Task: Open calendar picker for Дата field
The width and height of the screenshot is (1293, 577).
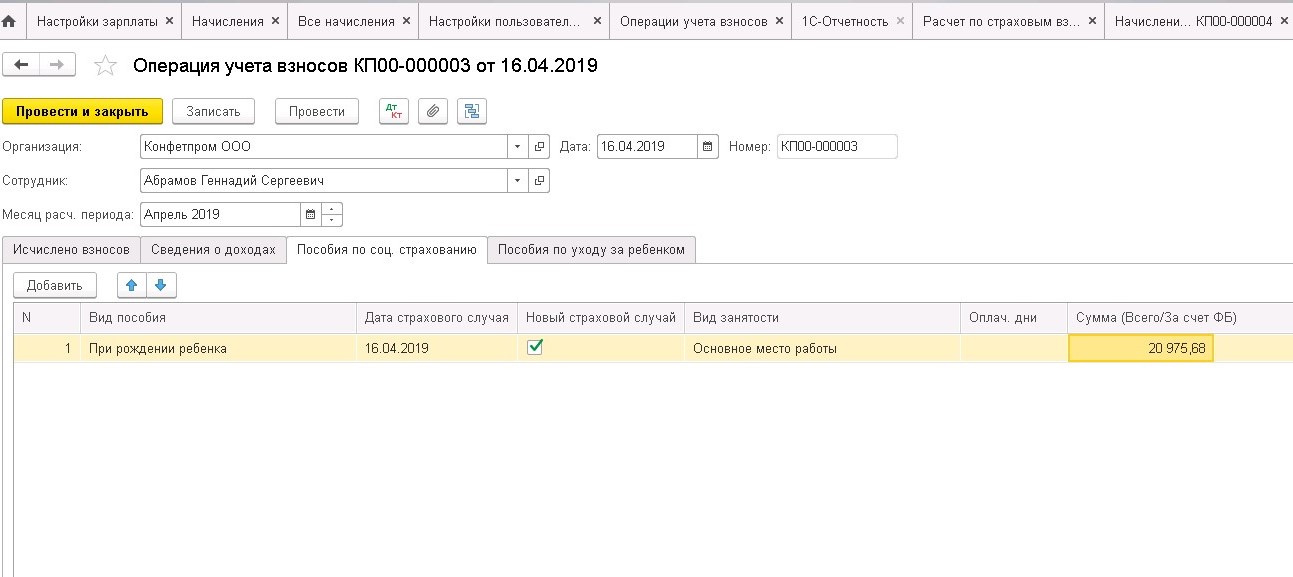Action: coord(708,147)
